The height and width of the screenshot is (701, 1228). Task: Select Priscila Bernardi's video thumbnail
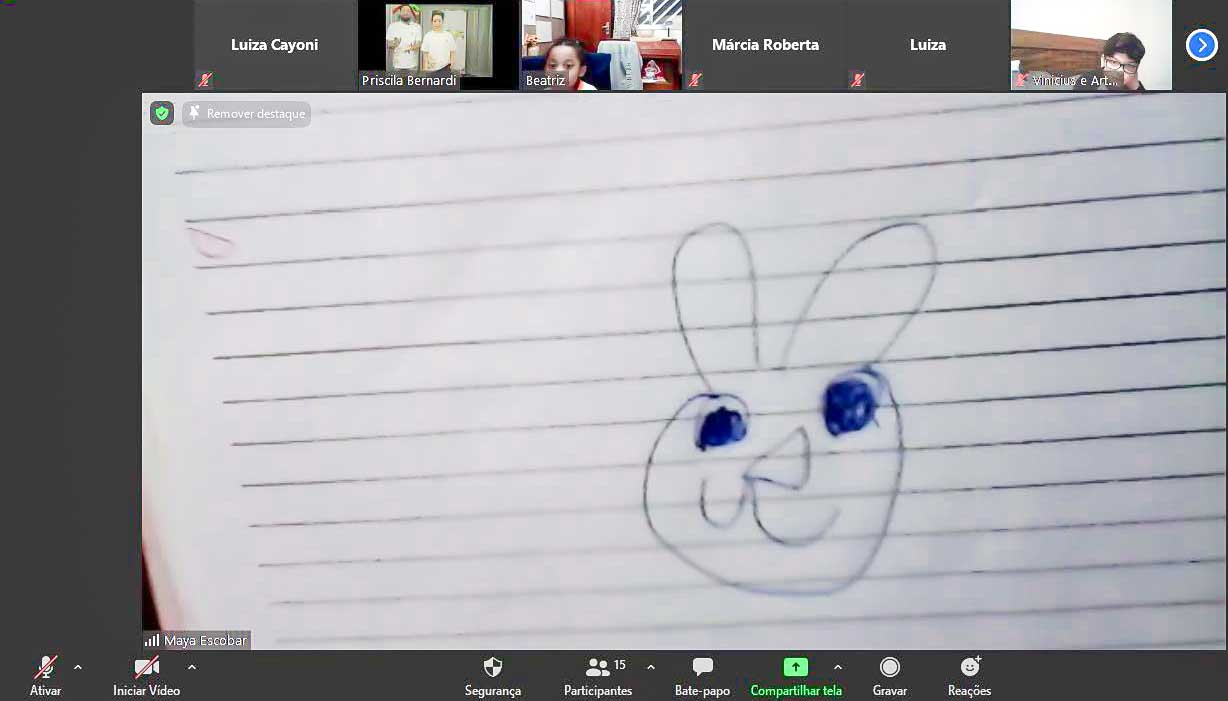click(x=438, y=45)
